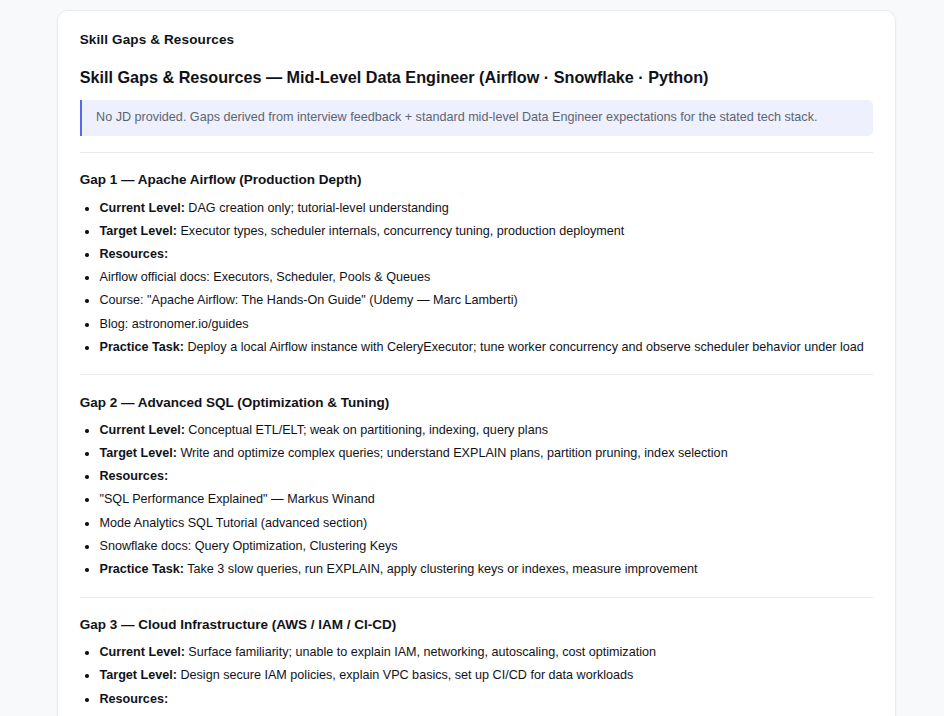The width and height of the screenshot is (944, 716).
Task: Click 'Conceptual ETL/ELT' current level bullet
Action: coord(324,430)
